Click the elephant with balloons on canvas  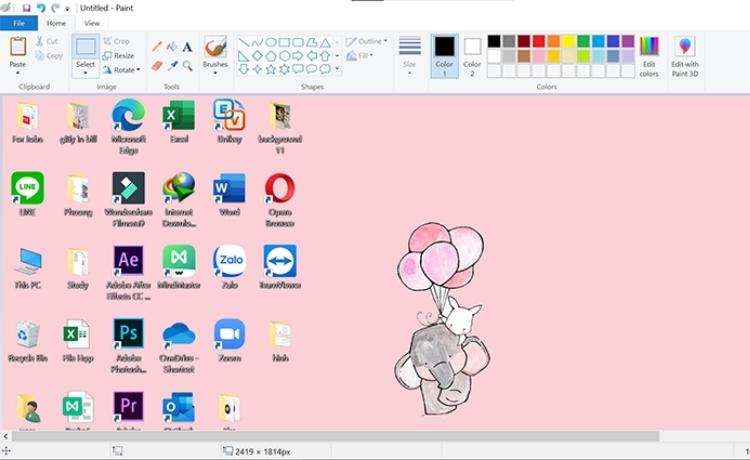pos(442,319)
